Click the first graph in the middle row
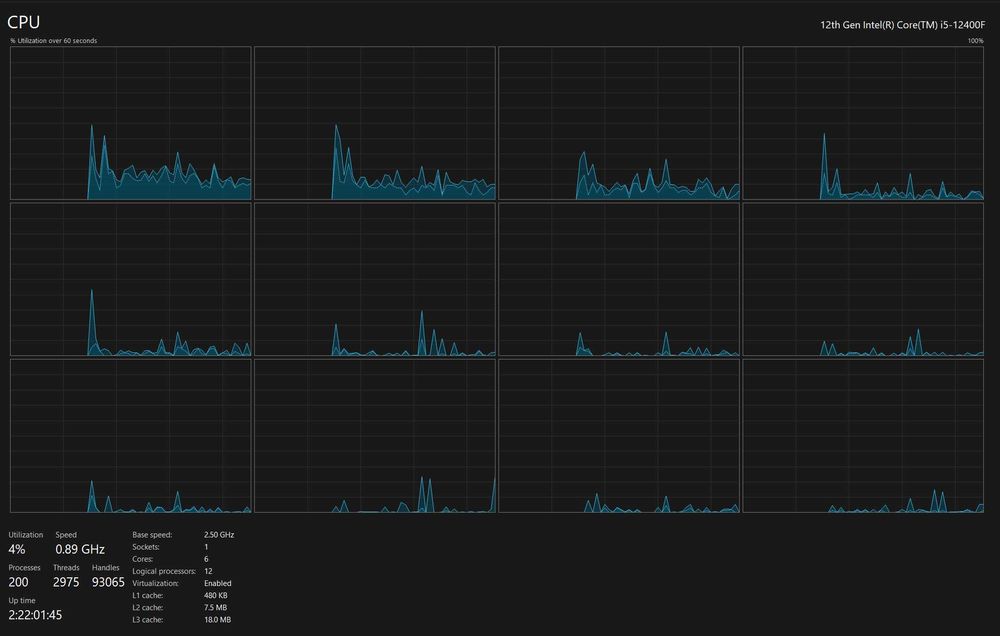Screen dimensions: 1000x636 (x=131, y=279)
